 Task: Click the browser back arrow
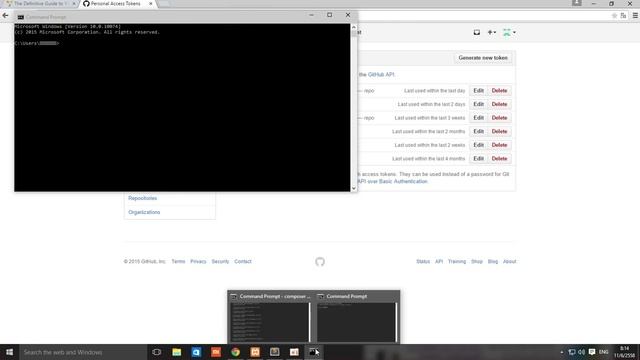[x=5, y=16]
